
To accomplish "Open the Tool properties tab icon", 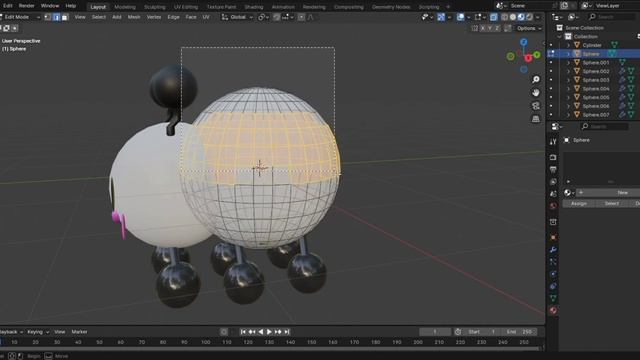I will (553, 142).
